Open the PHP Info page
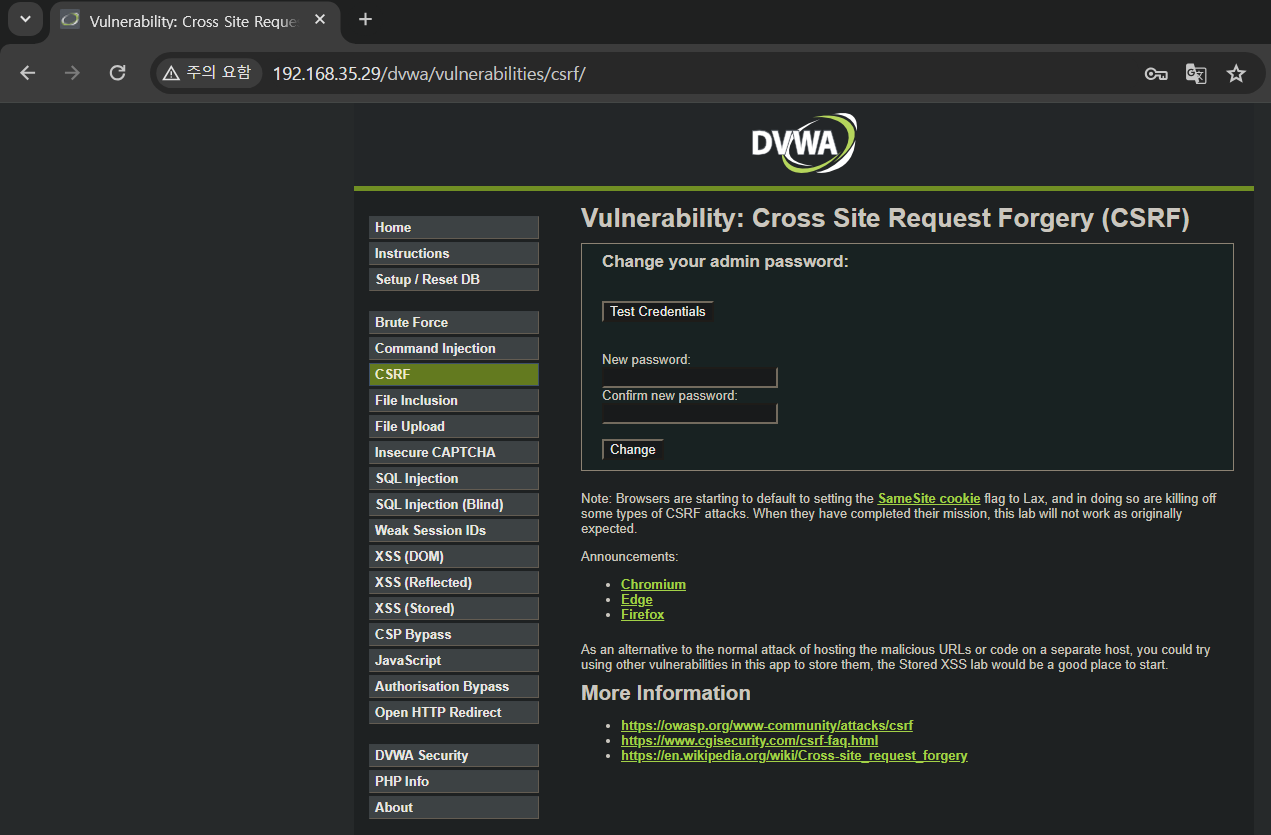Viewport: 1271px width, 835px height. [x=453, y=782]
